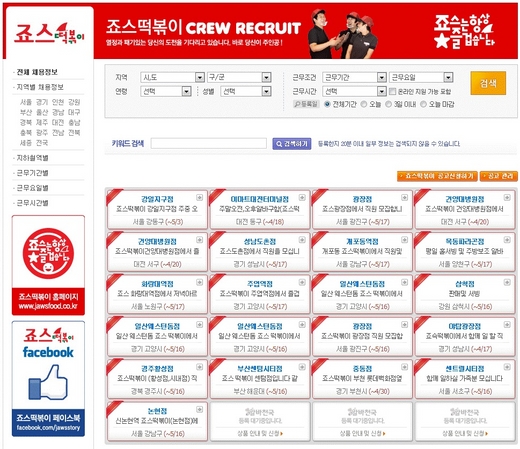
Task: Click the CREW RECRUIT header banner
Action: click(306, 31)
